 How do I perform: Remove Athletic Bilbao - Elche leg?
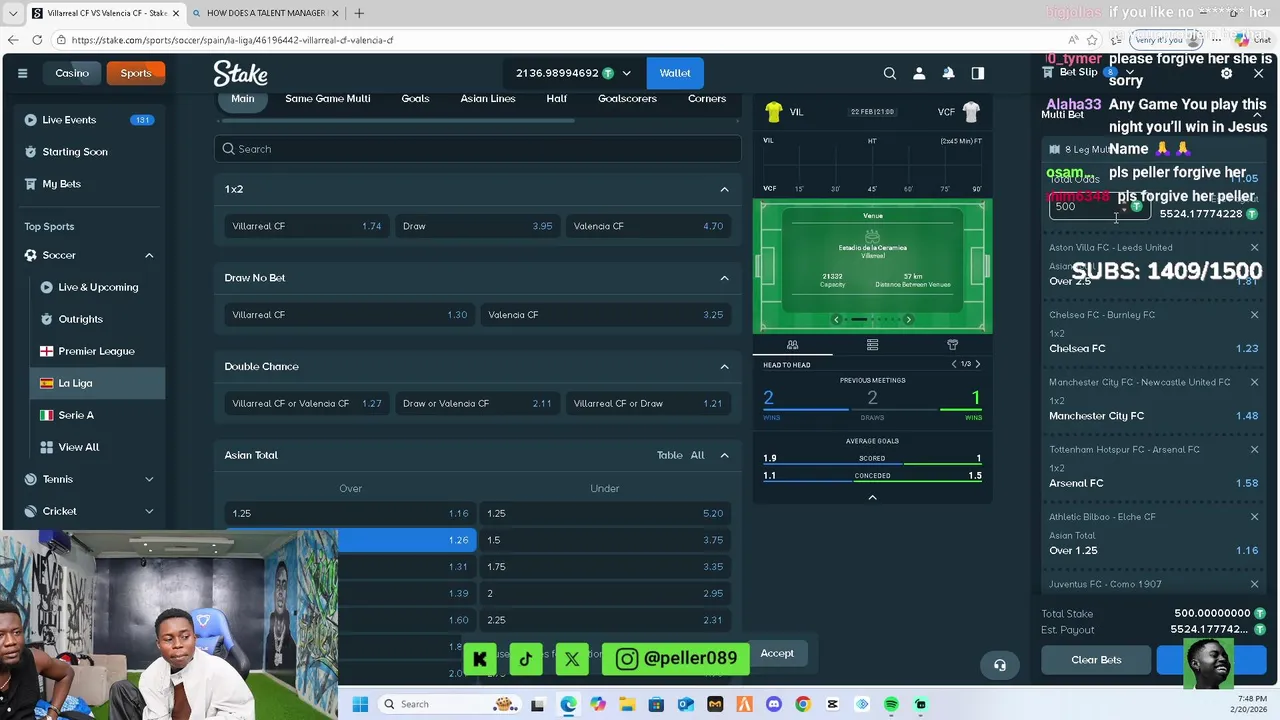point(1254,517)
